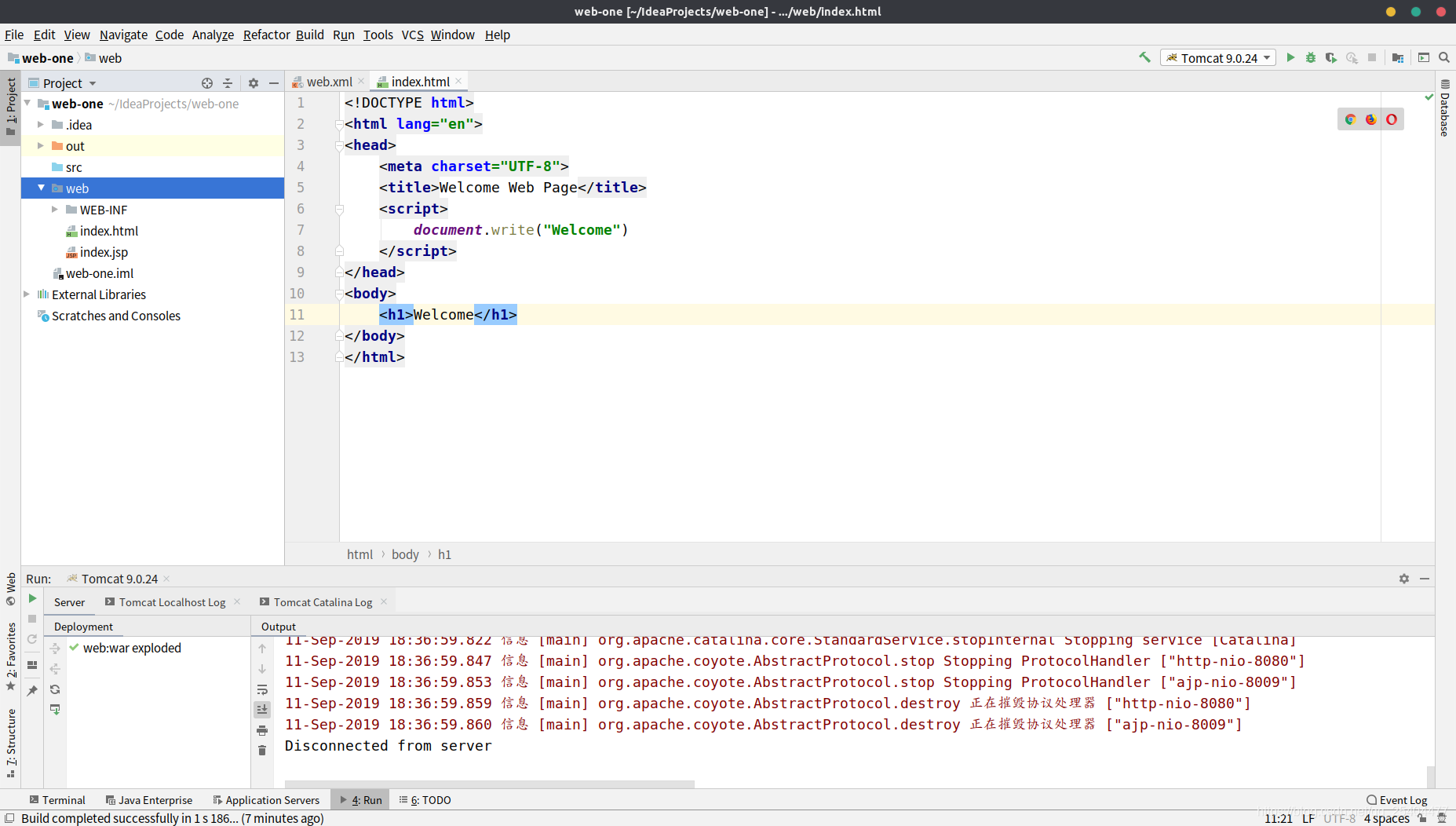Open the 6: TODO tool window

pos(425,800)
